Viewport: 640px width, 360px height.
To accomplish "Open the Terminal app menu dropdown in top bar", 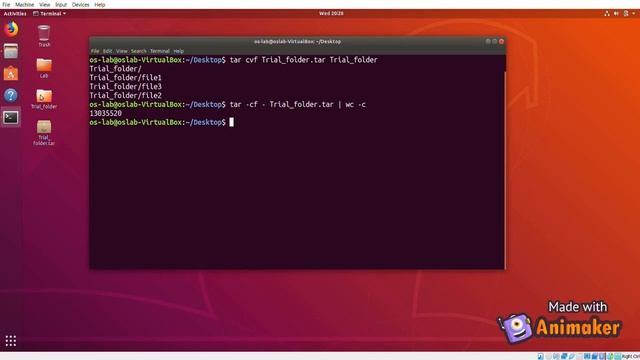I will click(x=49, y=13).
